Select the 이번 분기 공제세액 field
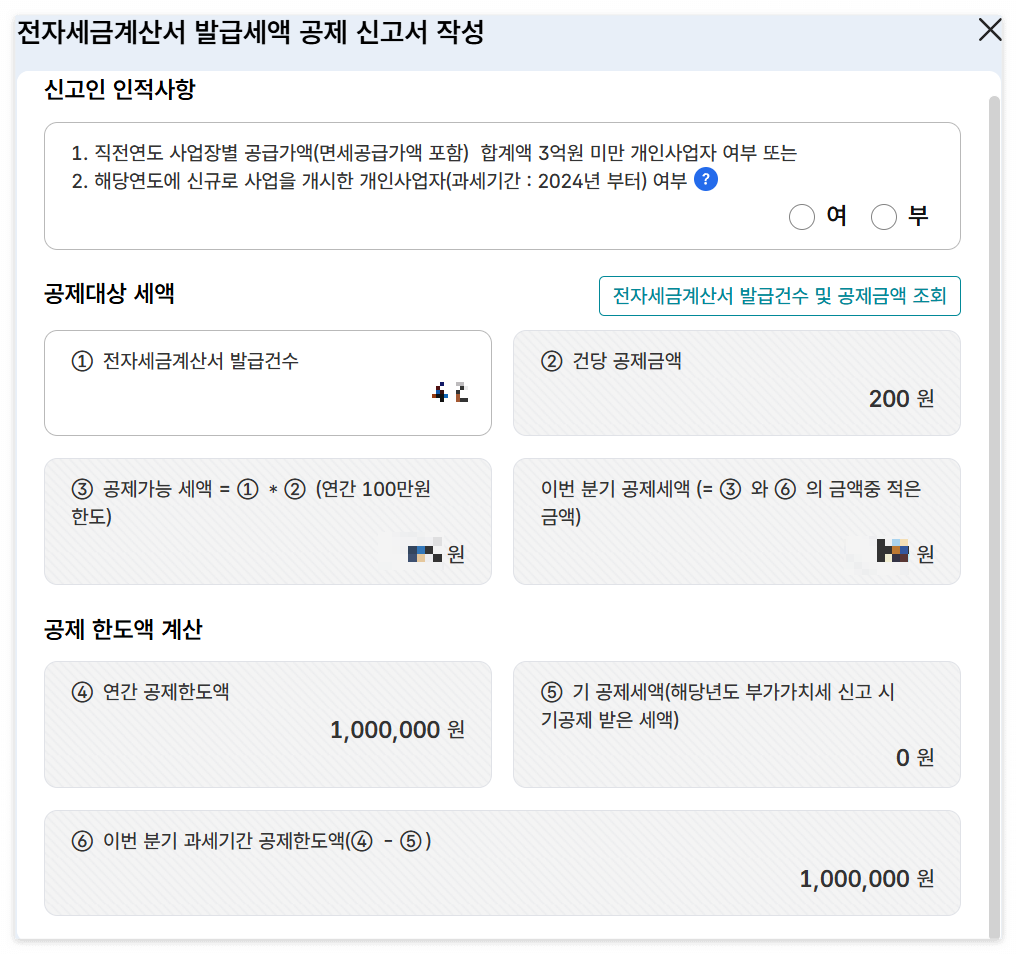The height and width of the screenshot is (954, 1017). tap(736, 521)
